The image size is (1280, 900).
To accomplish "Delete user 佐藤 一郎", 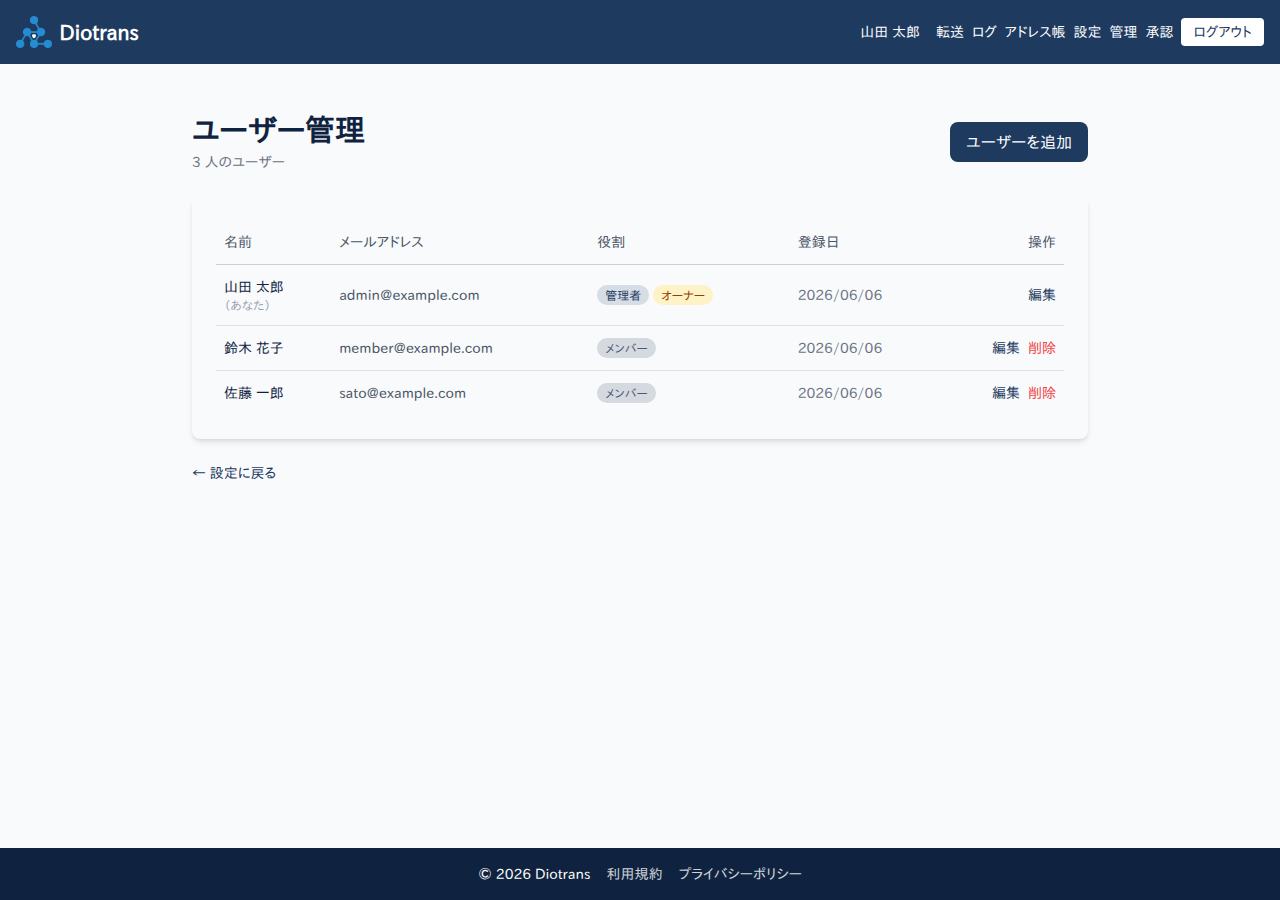I will (1042, 393).
